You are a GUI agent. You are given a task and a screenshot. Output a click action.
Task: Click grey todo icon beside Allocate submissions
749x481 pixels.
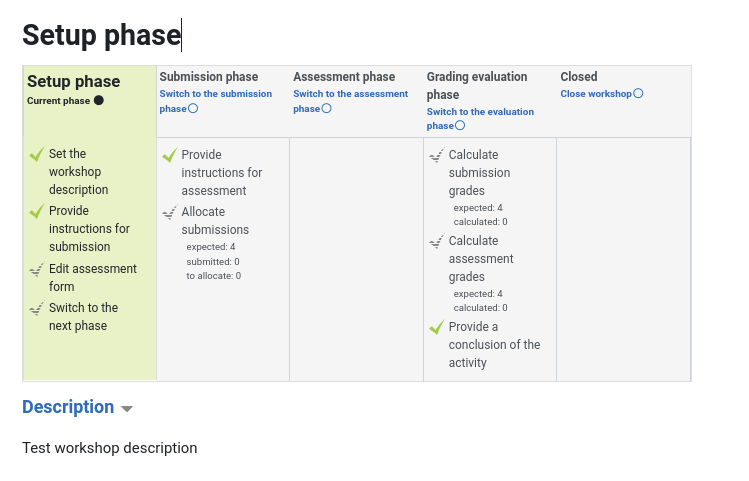pos(170,212)
